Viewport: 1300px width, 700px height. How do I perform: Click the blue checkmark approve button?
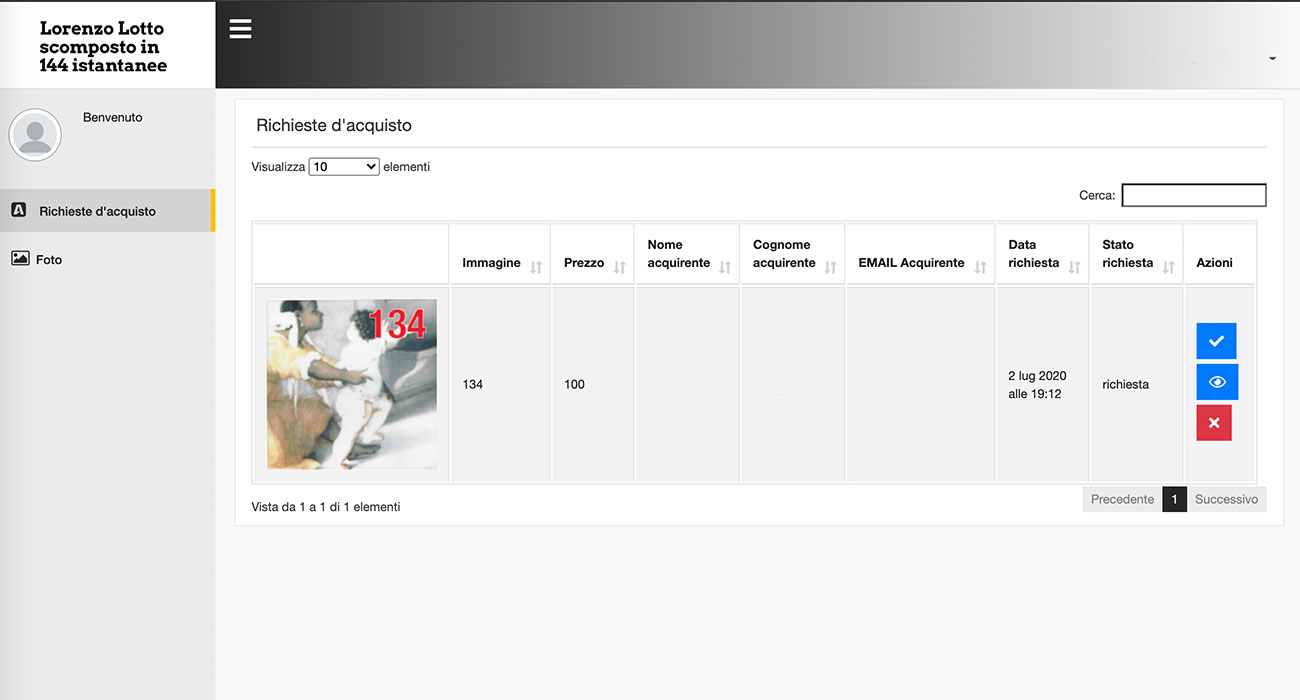(x=1216, y=341)
